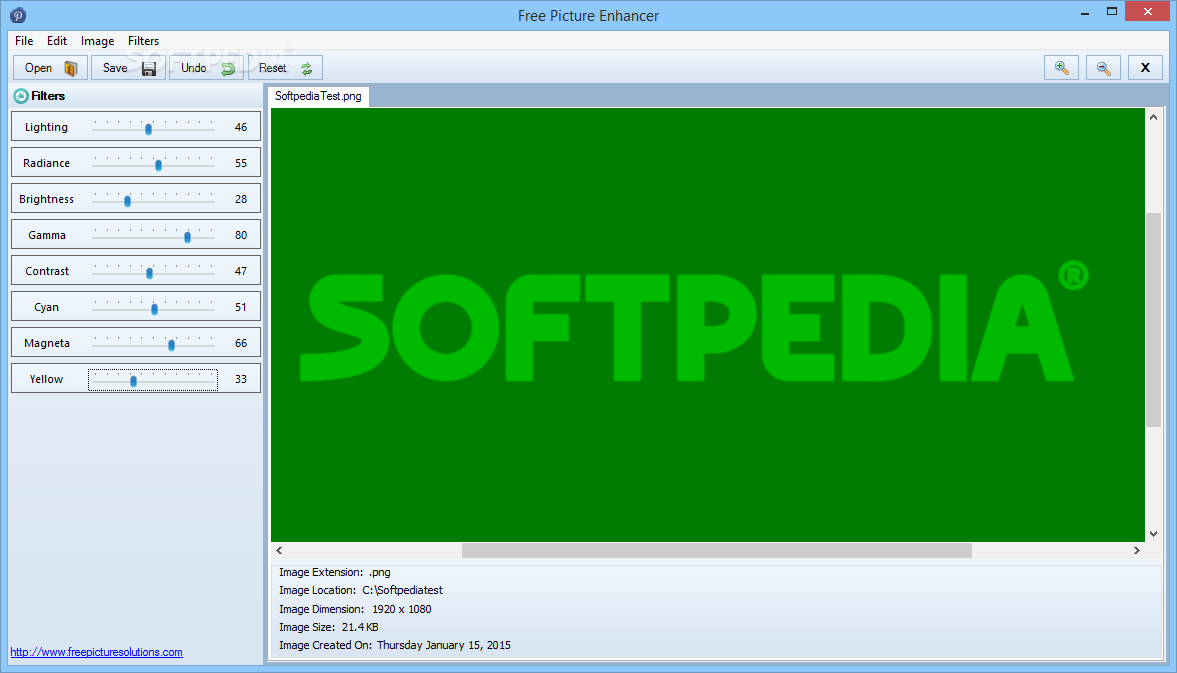Click the Cyan slider handle

pos(155,309)
